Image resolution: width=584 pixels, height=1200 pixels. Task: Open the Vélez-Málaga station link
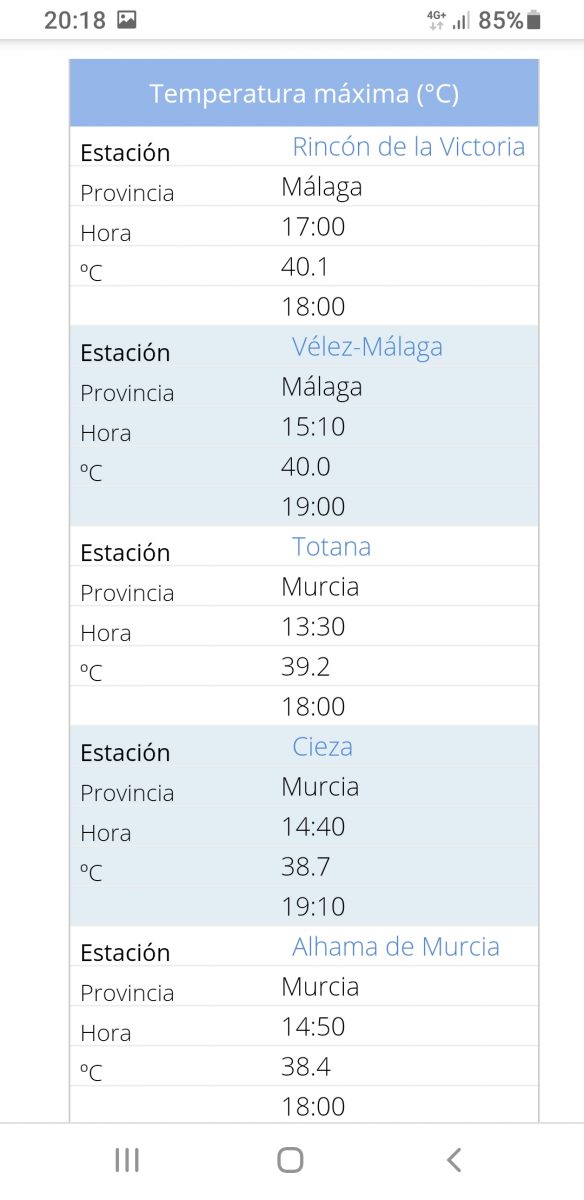click(367, 347)
